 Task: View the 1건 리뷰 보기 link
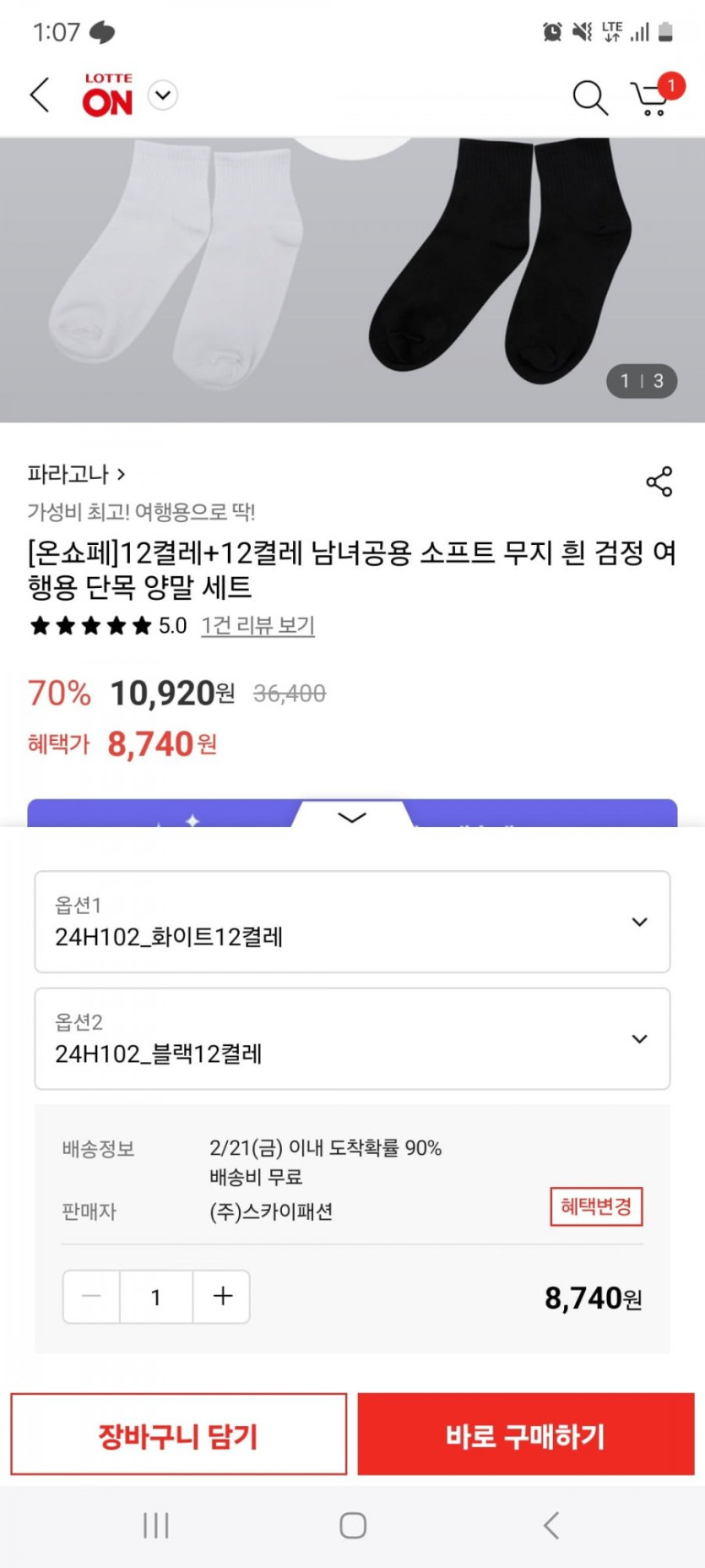[258, 626]
